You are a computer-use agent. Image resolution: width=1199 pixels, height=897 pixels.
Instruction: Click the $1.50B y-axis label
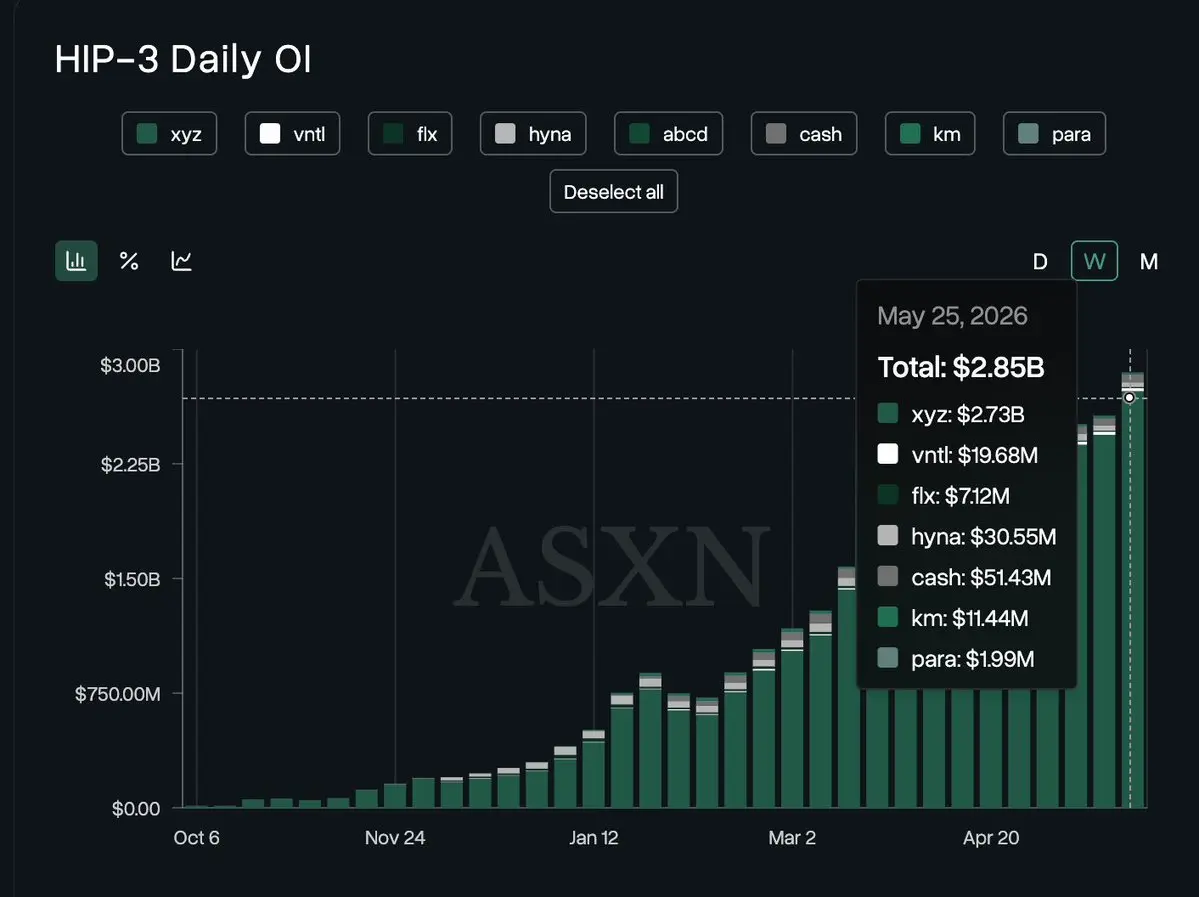(132, 580)
